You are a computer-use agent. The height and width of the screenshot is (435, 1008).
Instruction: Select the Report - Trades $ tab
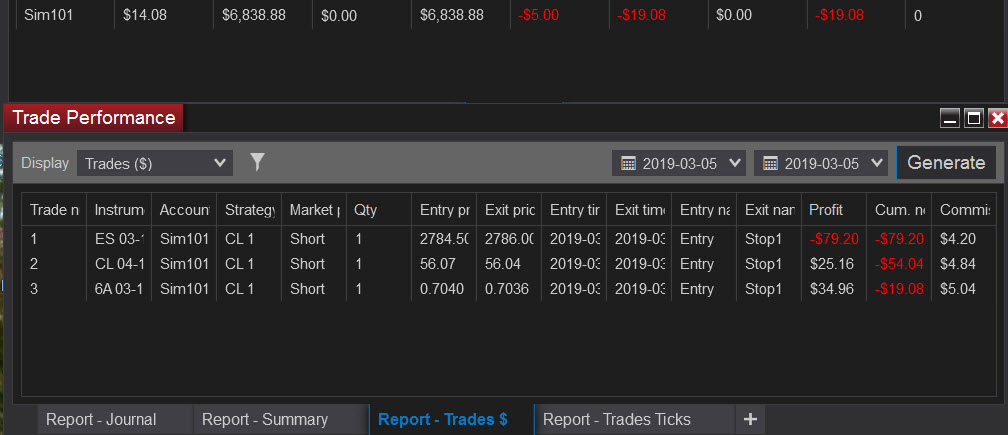click(x=443, y=420)
